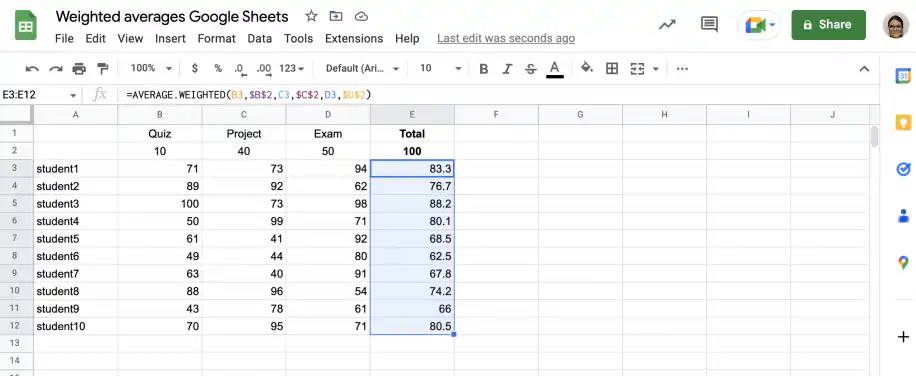Get add-ons with the plus icon
This screenshot has width=916, height=376.
tap(903, 337)
